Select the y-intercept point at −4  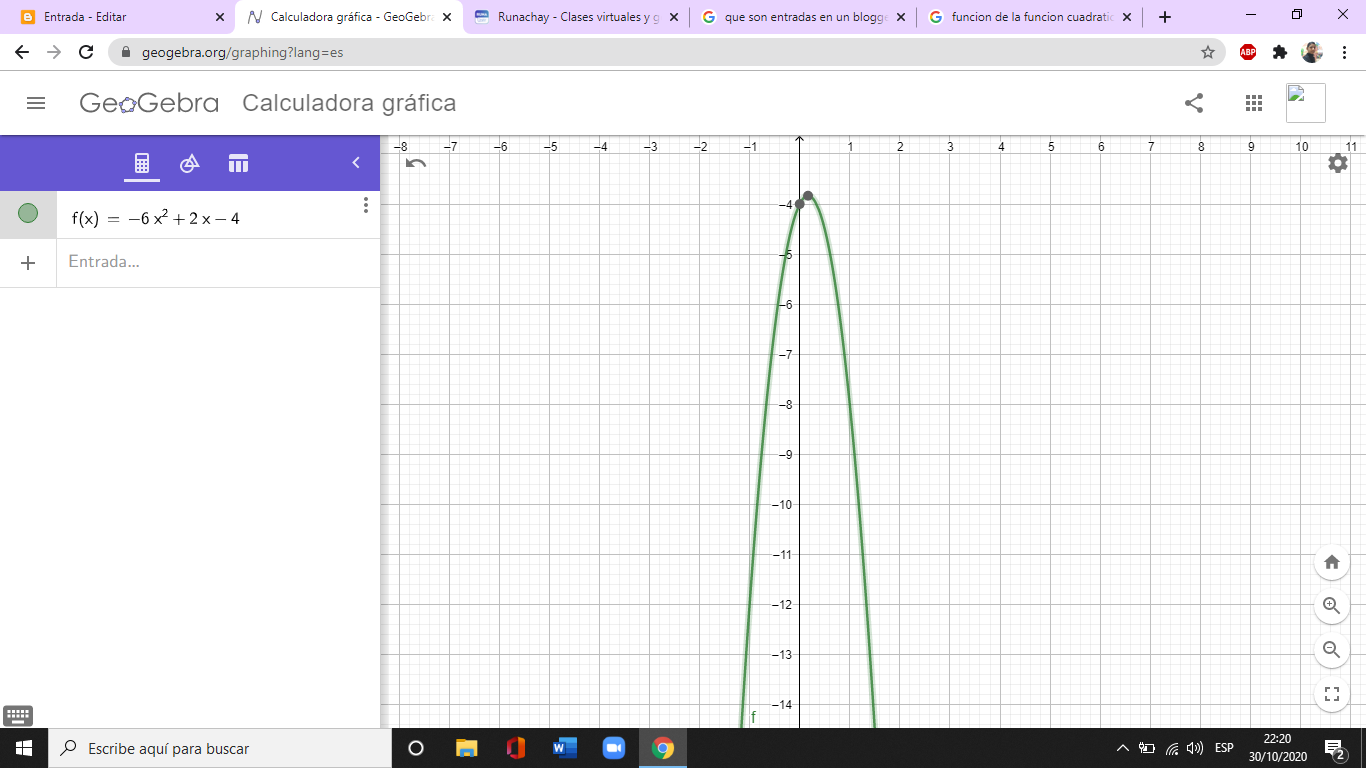click(x=800, y=204)
